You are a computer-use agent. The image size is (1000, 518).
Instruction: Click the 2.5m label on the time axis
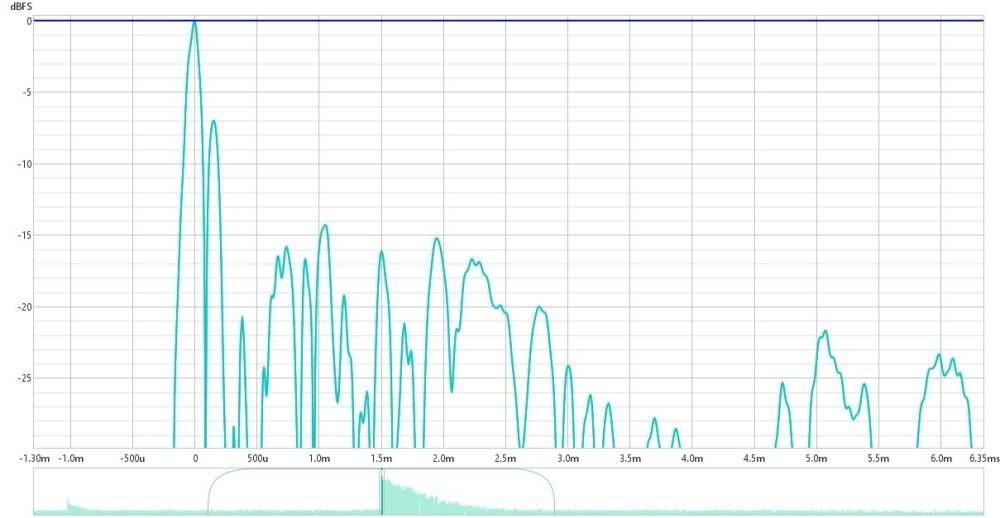[x=506, y=459]
